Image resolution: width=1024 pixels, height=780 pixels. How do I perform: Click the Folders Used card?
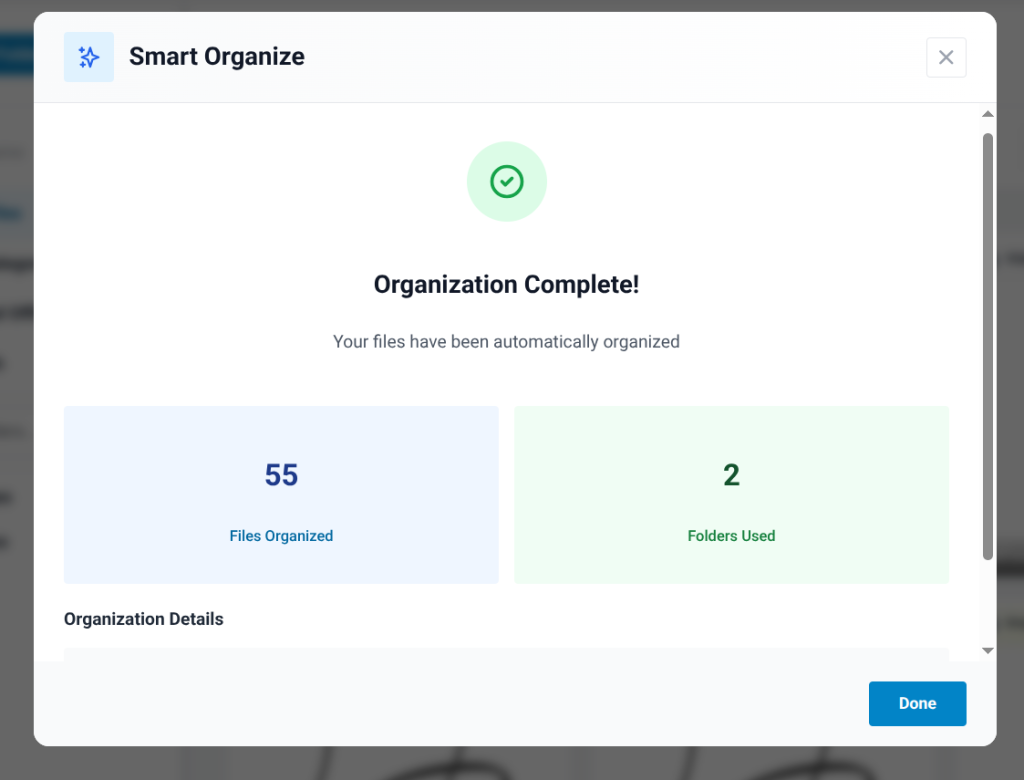pos(731,495)
